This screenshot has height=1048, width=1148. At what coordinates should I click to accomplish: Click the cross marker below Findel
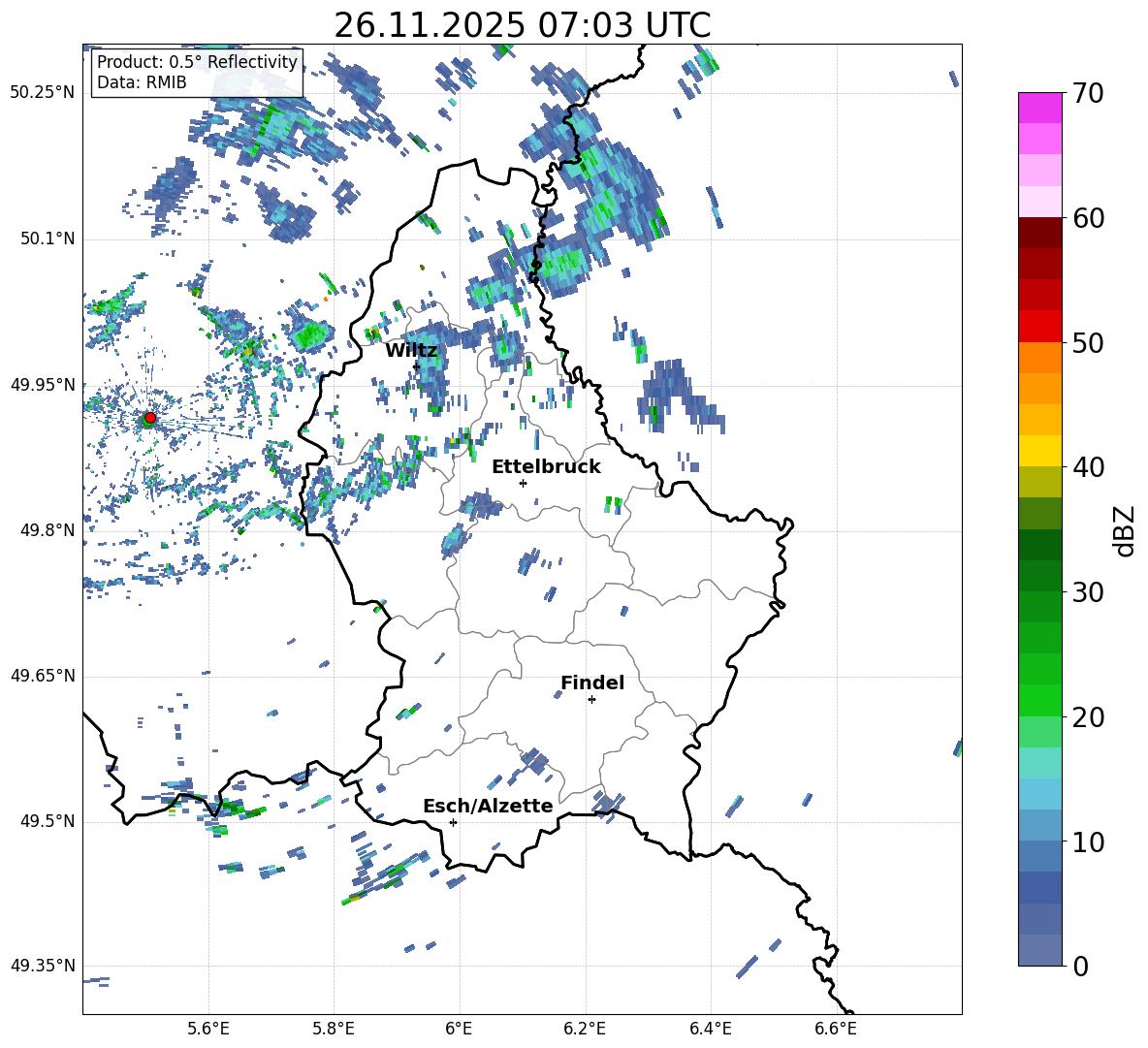[x=591, y=700]
